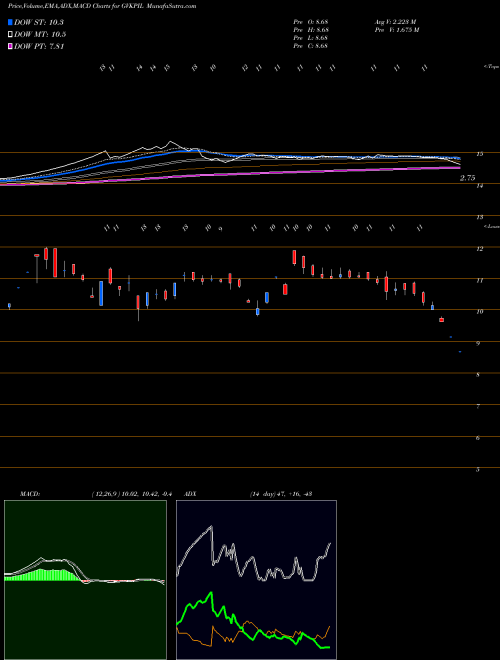
Task: Click the 'Pre H: 8.68' value
Action: tap(311, 30)
